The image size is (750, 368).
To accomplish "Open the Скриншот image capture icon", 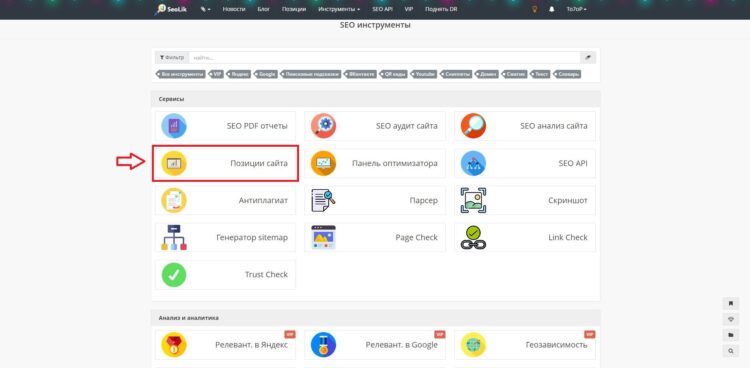I will click(473, 201).
